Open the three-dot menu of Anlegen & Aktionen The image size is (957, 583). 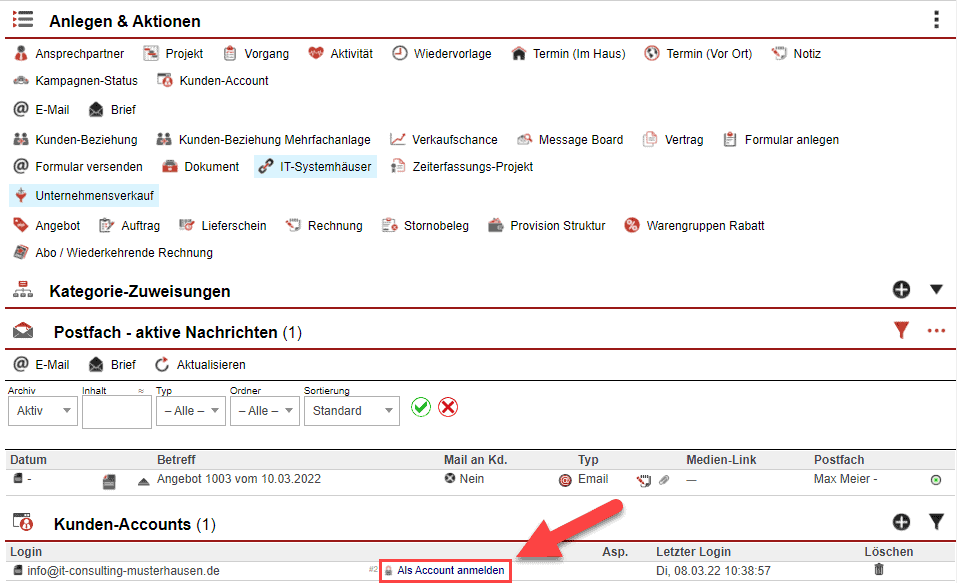point(936,20)
